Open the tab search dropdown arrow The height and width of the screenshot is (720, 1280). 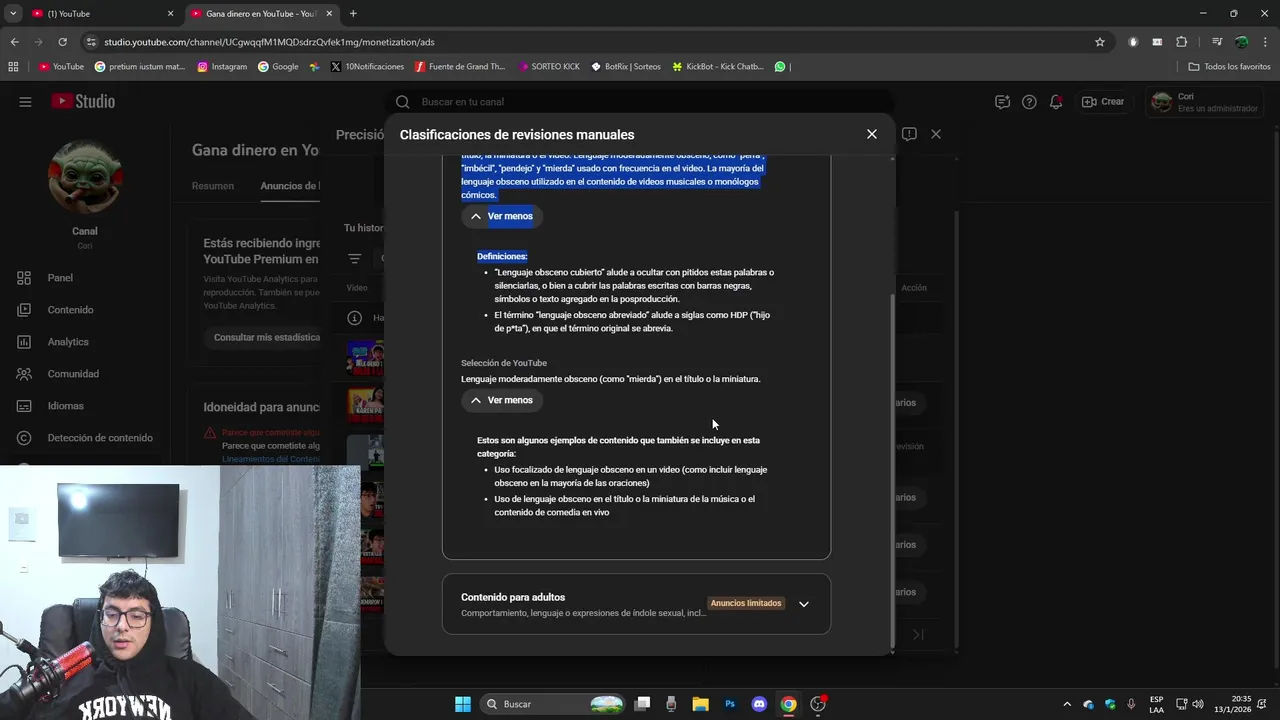click(x=13, y=14)
